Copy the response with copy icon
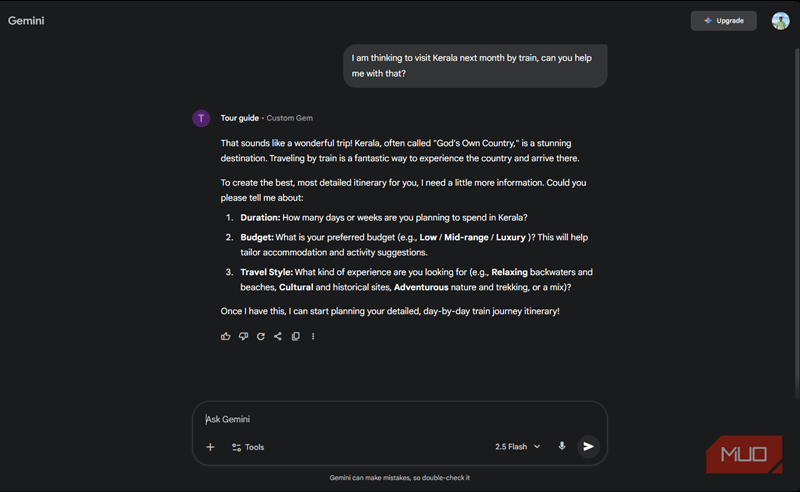The height and width of the screenshot is (492, 800). point(295,336)
